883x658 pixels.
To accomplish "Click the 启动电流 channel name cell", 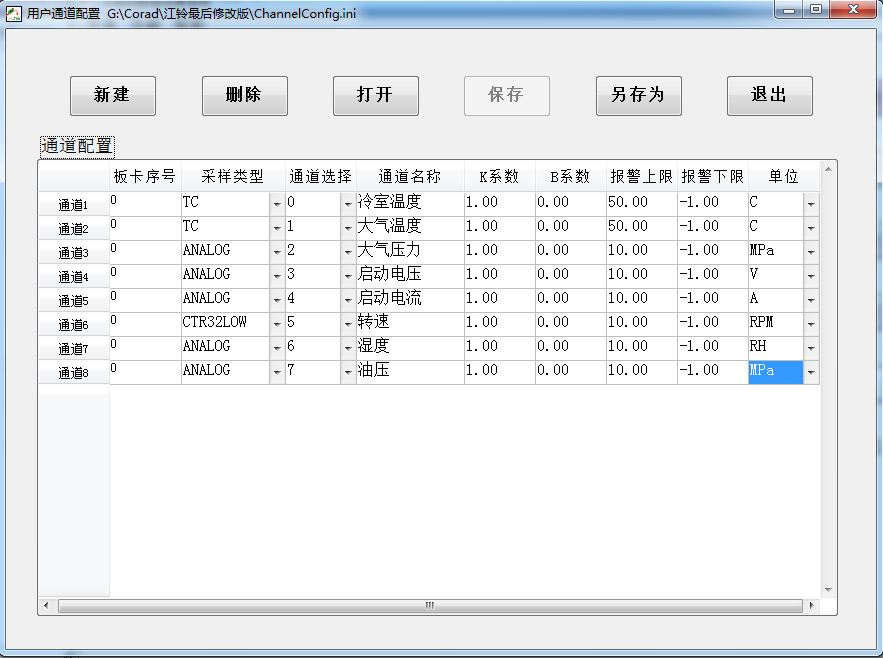I will pyautogui.click(x=410, y=300).
